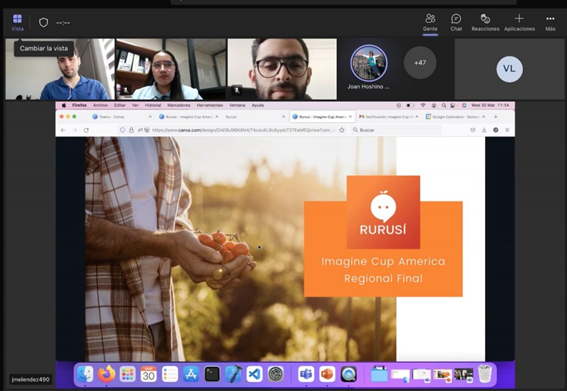Add Aplicaciones with the plus icon
Screen dimensions: 567x391
(519, 22)
